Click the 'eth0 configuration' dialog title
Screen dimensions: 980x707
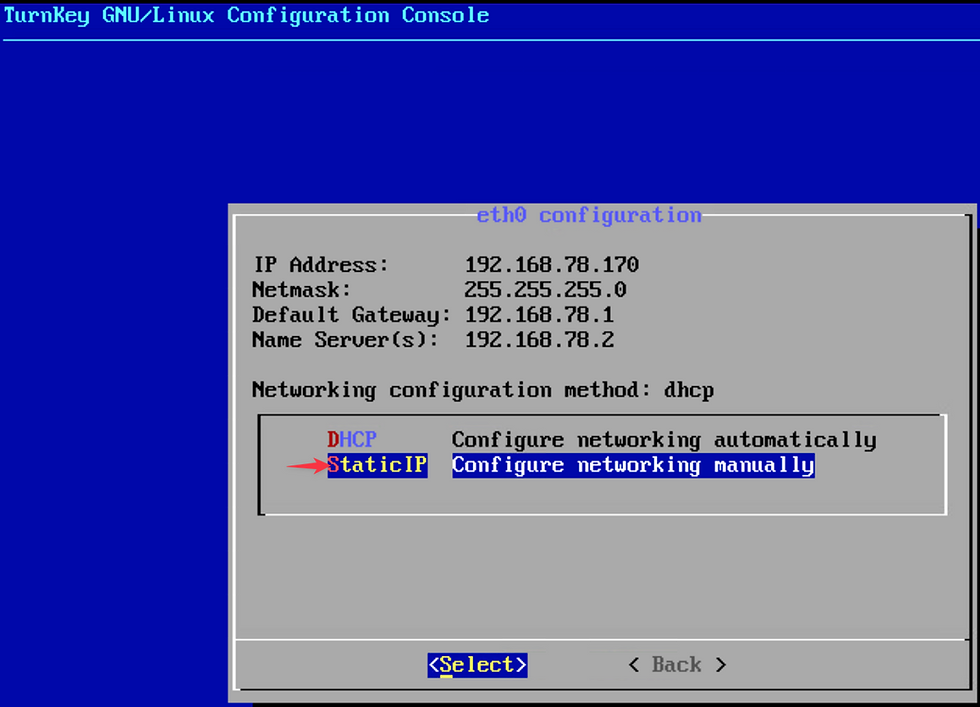[589, 215]
